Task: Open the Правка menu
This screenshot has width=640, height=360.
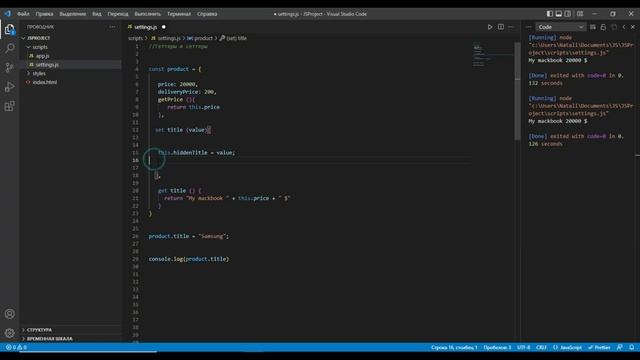Action: point(44,14)
